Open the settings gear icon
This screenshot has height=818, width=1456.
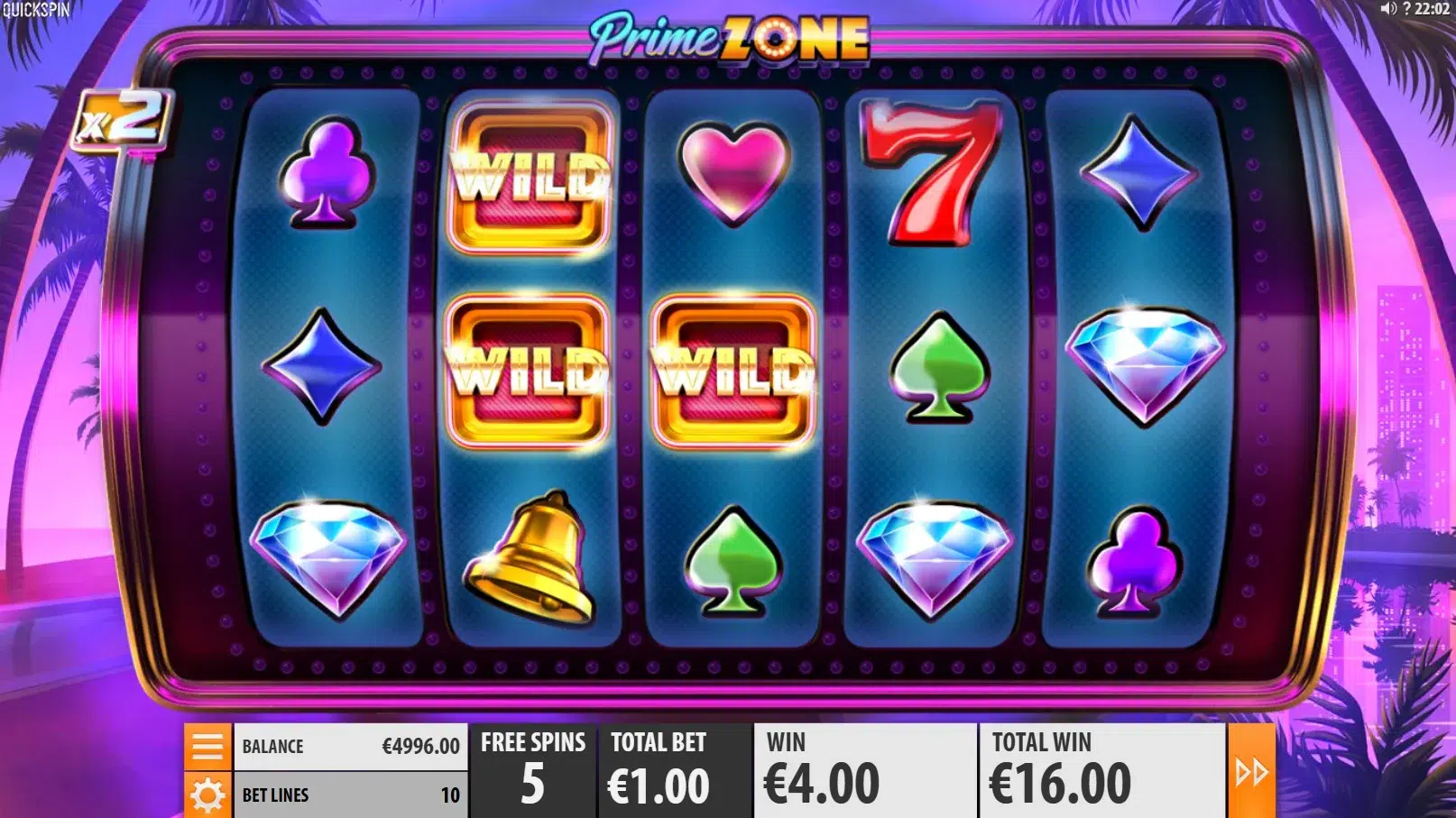pos(207,795)
